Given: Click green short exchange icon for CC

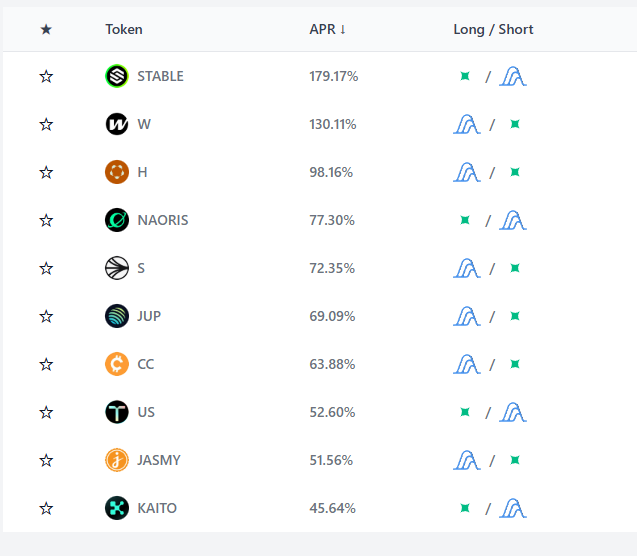Looking at the screenshot, I should (x=515, y=364).
